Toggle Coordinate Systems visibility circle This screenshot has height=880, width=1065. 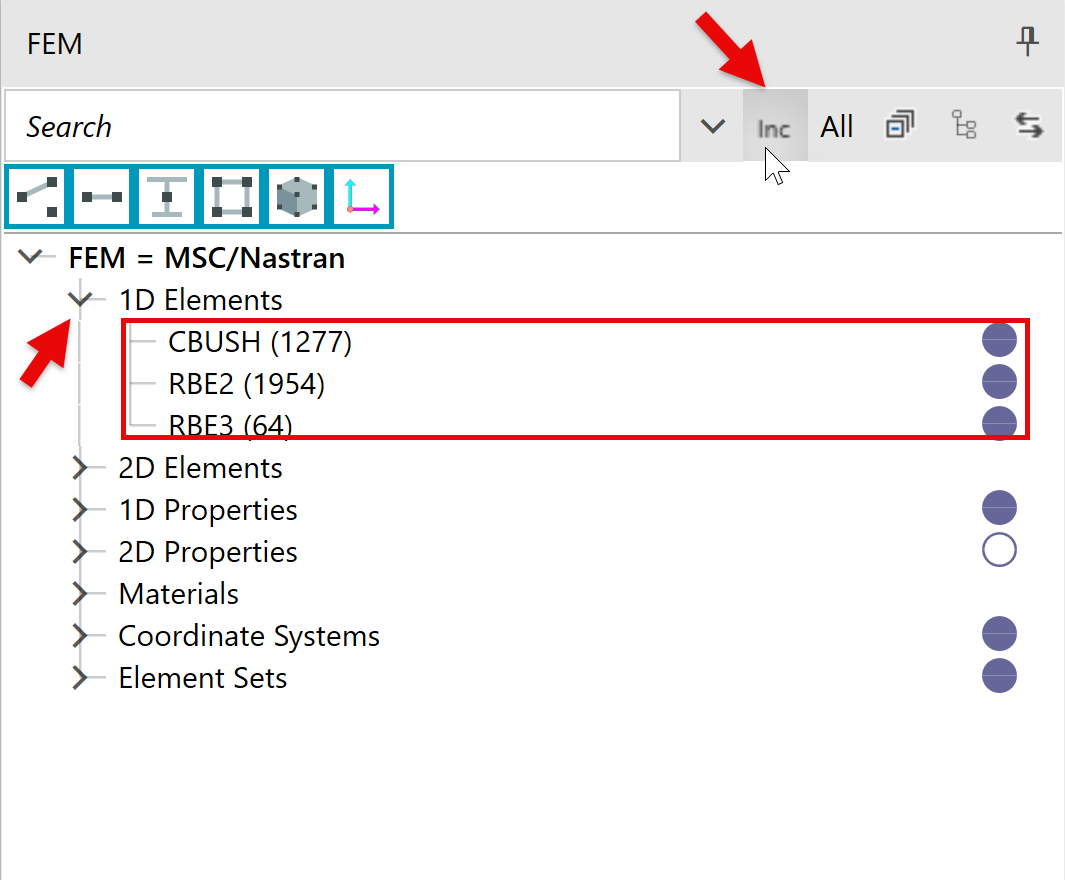999,634
